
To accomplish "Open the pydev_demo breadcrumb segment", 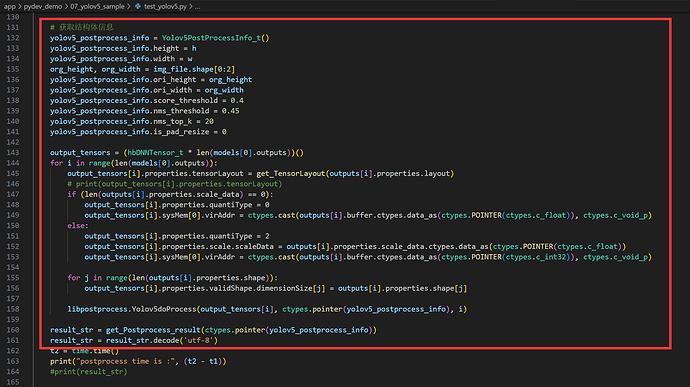I will coord(43,6).
